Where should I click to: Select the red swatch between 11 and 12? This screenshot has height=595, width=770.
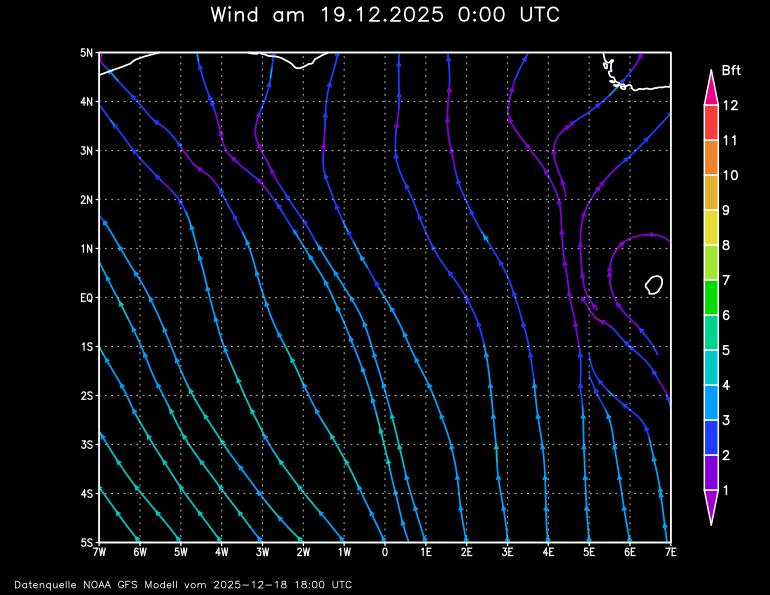click(711, 123)
